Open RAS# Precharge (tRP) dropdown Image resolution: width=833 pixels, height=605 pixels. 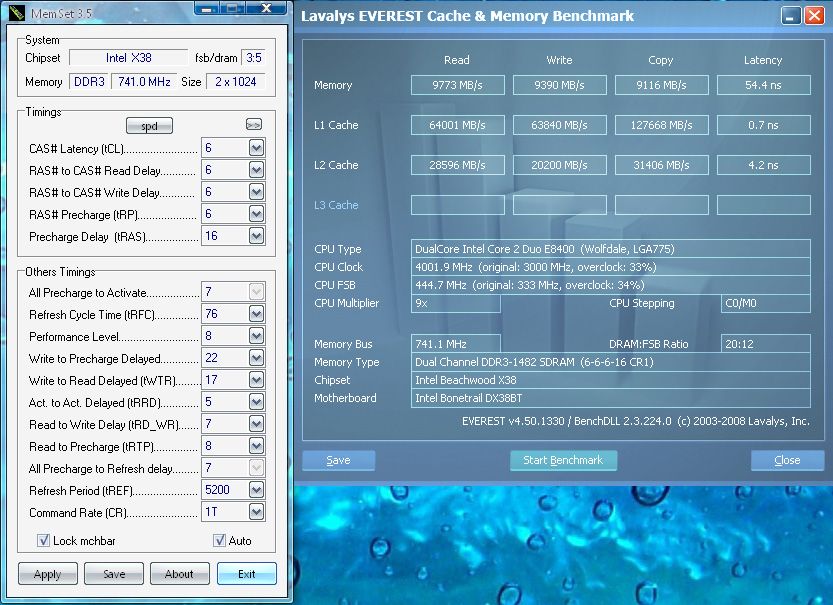[257, 214]
